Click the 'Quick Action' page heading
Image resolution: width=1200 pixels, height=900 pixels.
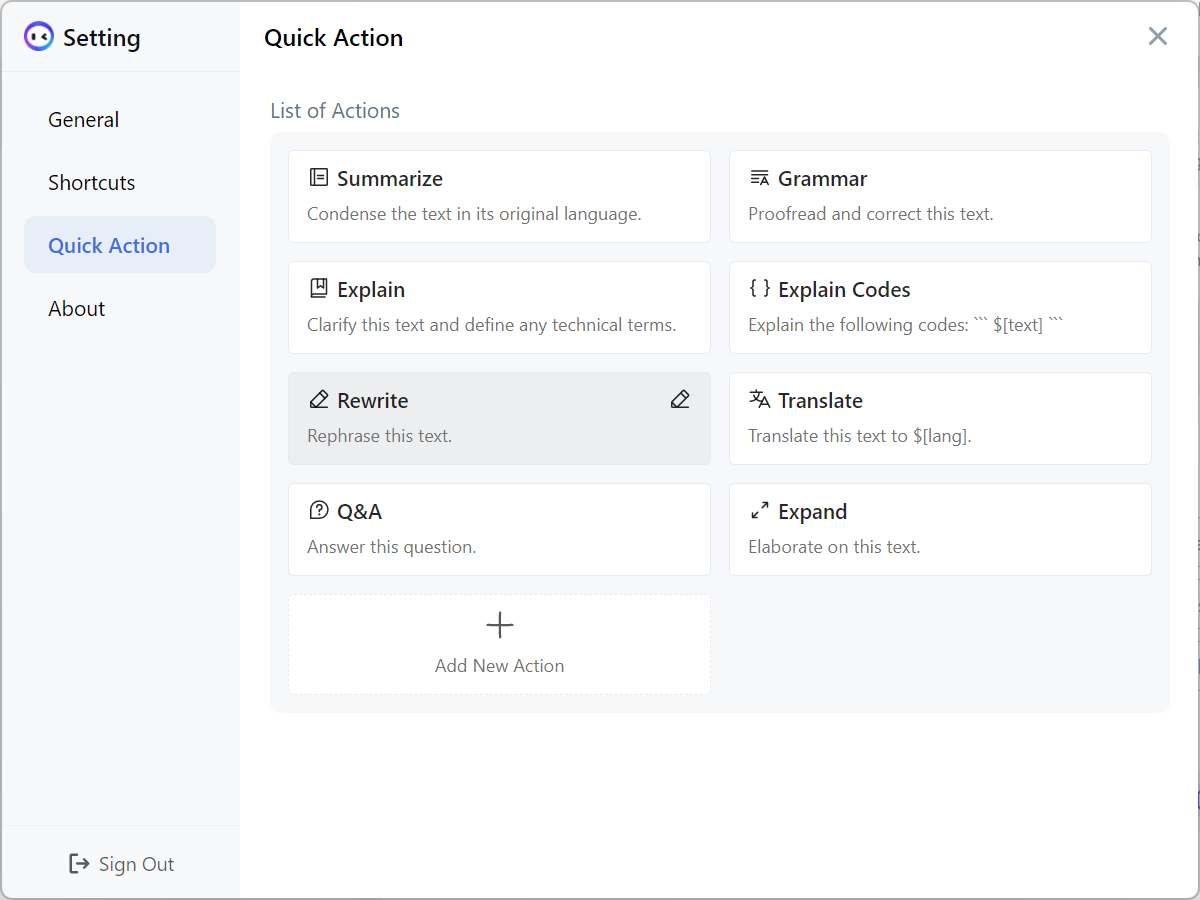coord(334,38)
